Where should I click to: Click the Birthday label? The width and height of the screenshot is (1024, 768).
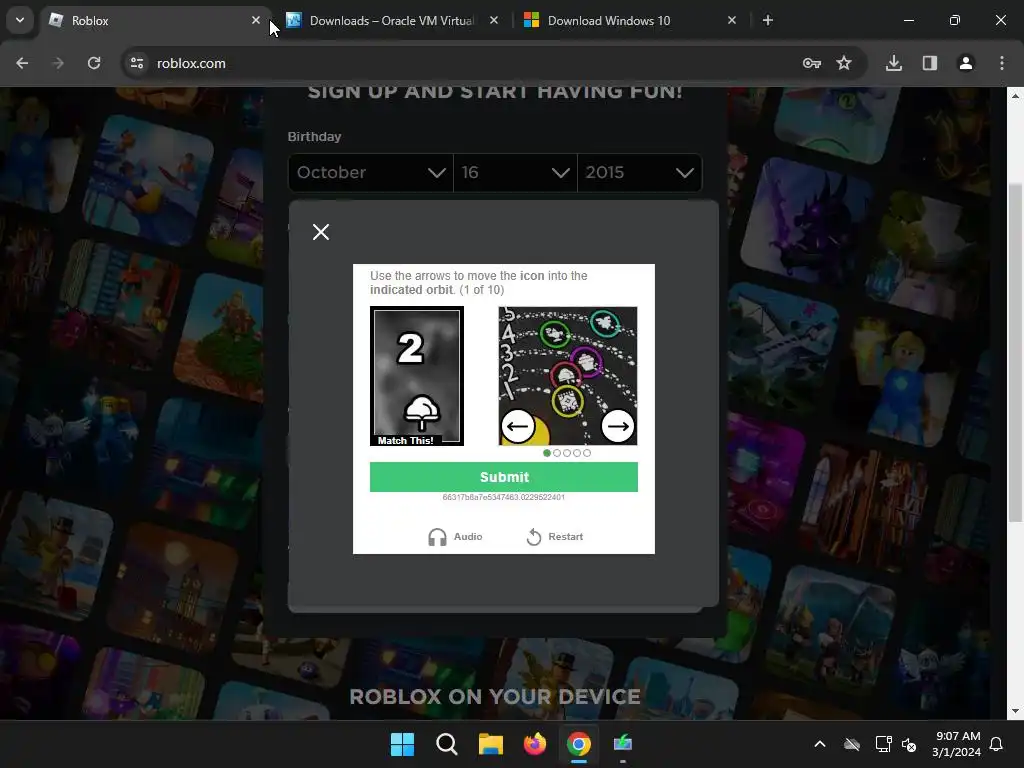(314, 136)
